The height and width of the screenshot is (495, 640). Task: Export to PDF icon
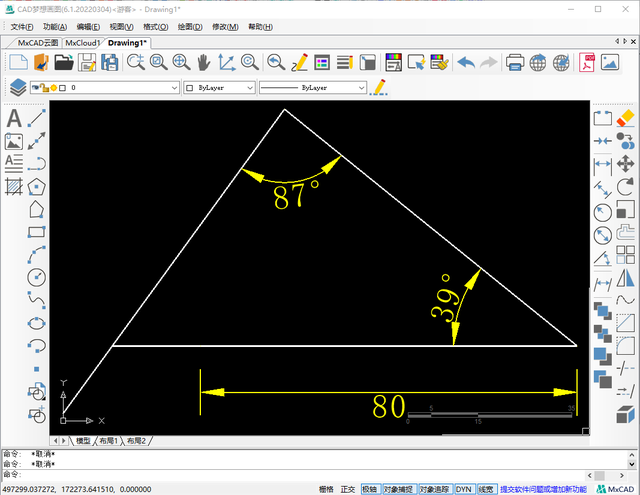click(x=587, y=62)
